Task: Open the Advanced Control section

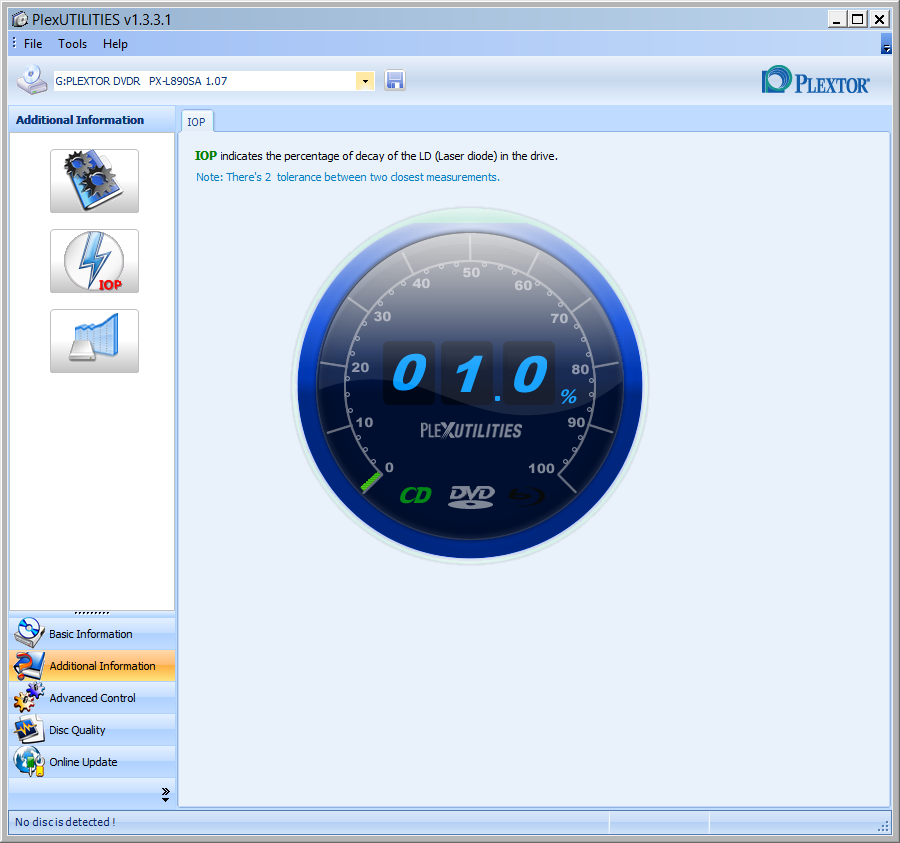Action: pos(92,698)
